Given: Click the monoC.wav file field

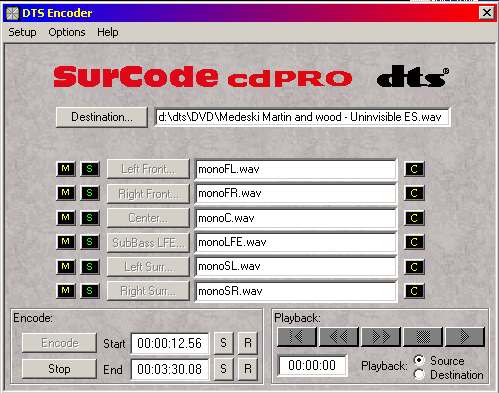Looking at the screenshot, I should pyautogui.click(x=296, y=218).
